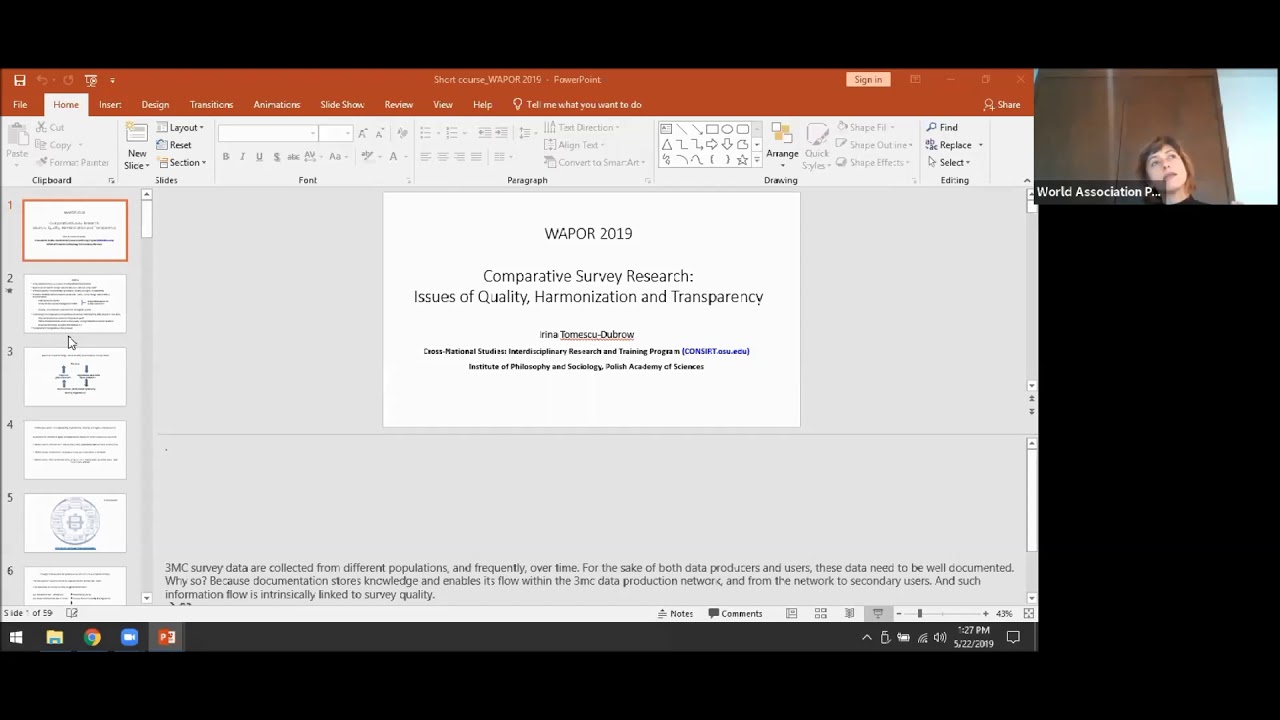Click the Find magnifier tool
Viewport: 1280px width, 720px height.
[x=942, y=127]
